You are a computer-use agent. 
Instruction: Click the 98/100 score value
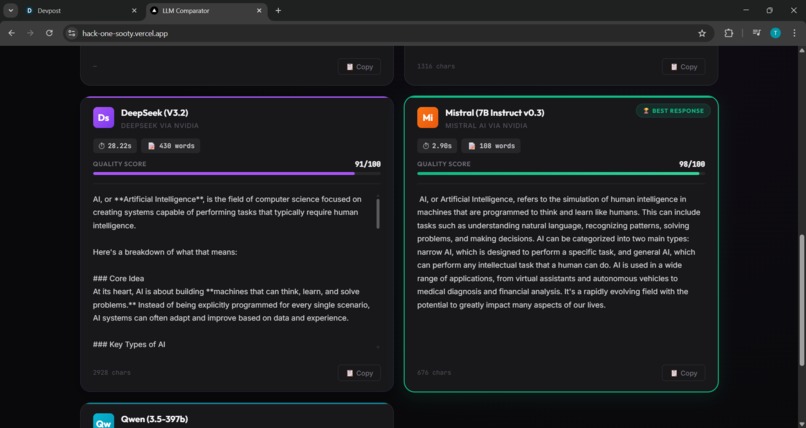[692, 164]
